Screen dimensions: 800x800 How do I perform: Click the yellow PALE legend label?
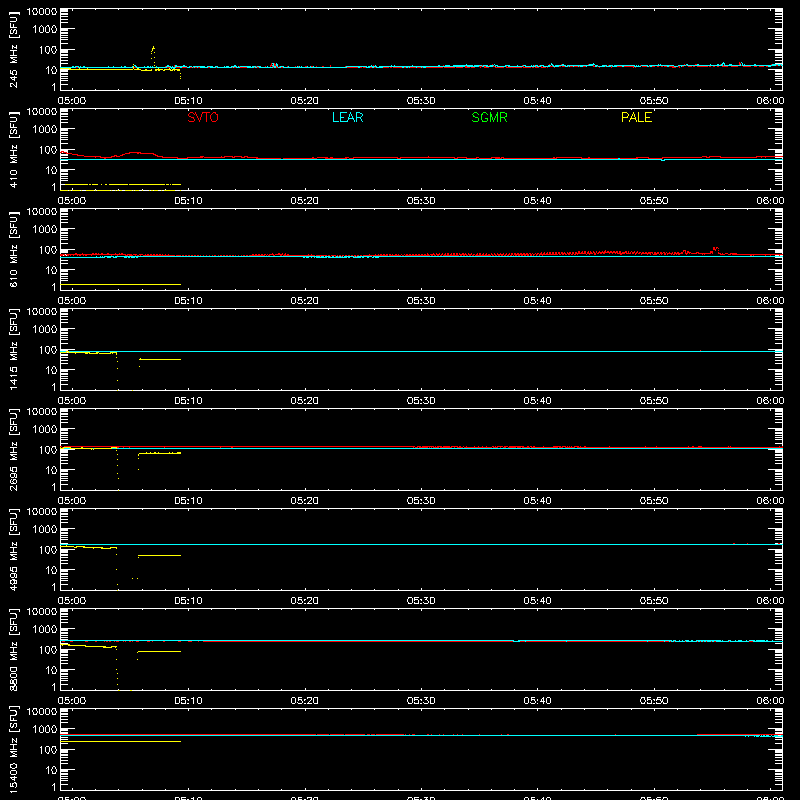pos(636,117)
